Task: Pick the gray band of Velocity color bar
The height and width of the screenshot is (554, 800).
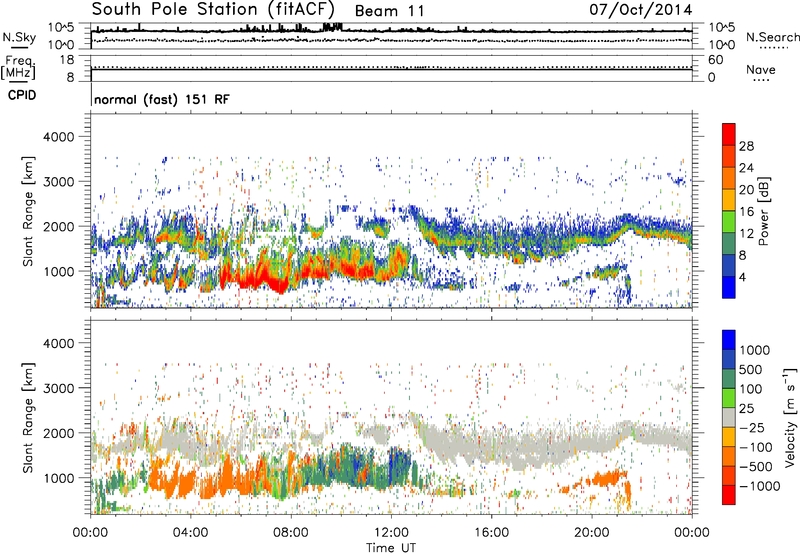Action: [x=729, y=418]
